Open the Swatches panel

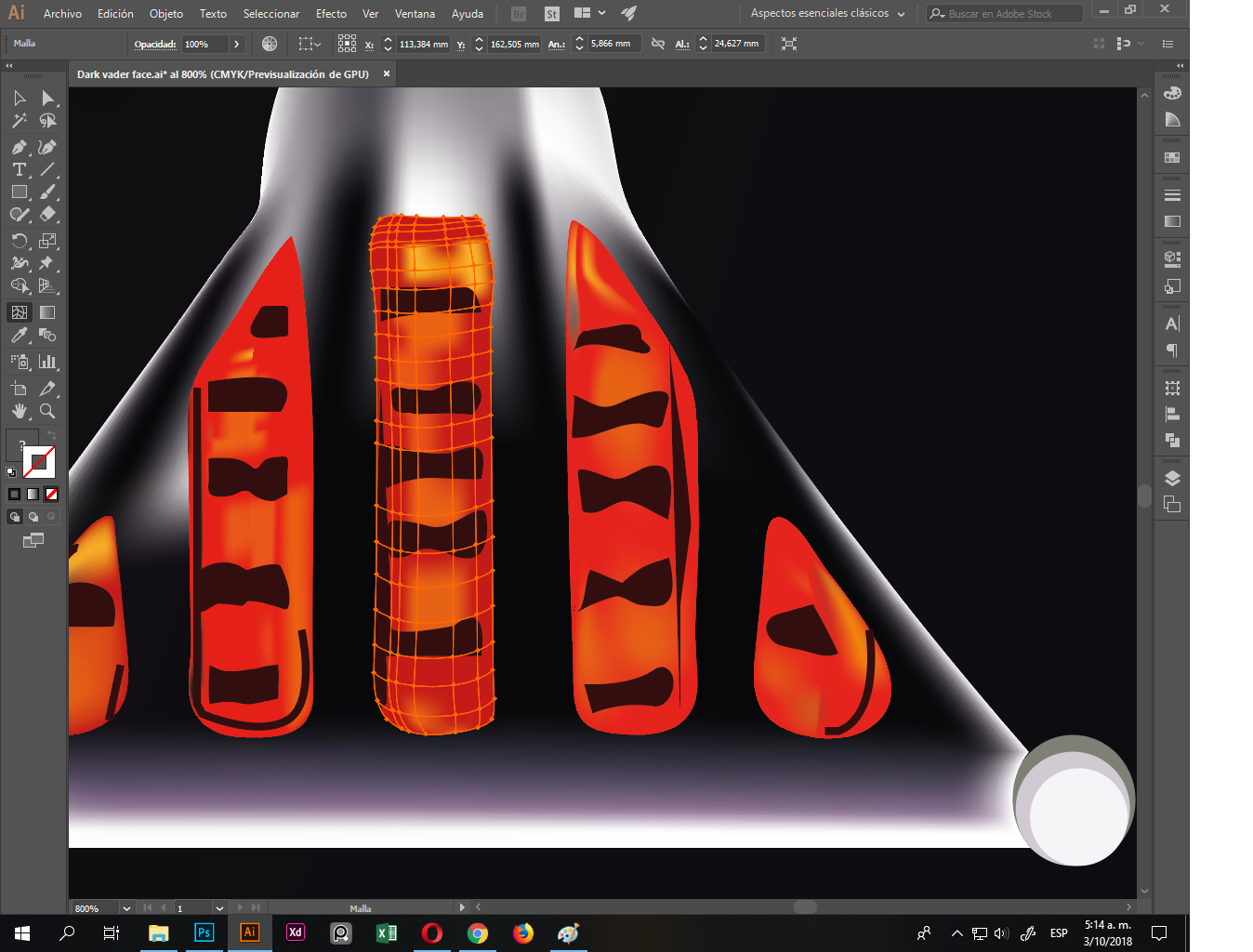click(1172, 158)
